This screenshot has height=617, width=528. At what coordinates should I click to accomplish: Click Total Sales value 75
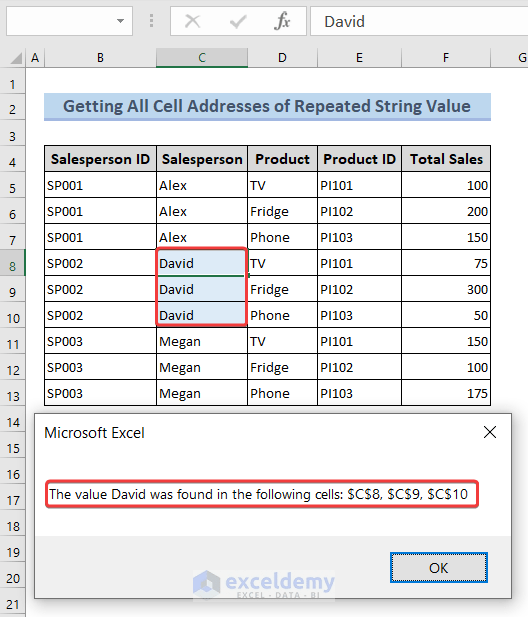[x=446, y=263]
